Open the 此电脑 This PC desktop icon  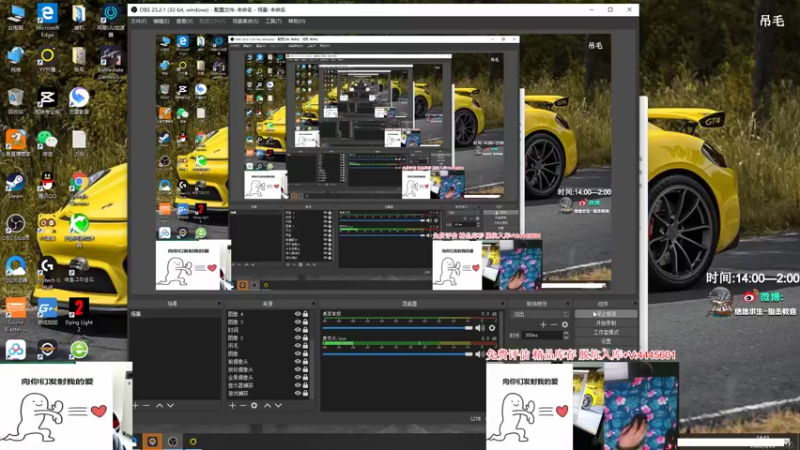pos(15,17)
